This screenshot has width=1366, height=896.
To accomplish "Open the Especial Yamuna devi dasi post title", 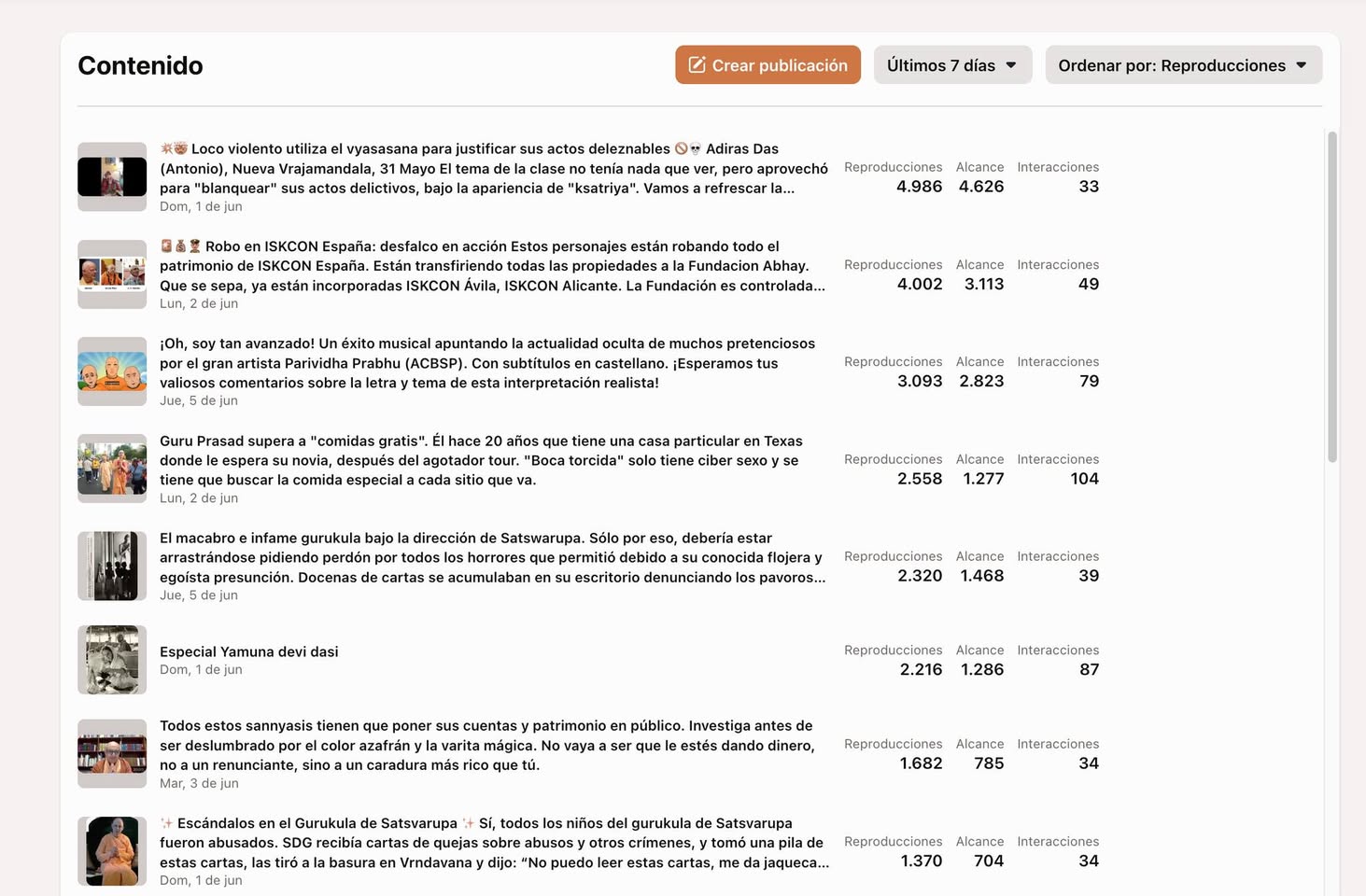I will [x=249, y=651].
